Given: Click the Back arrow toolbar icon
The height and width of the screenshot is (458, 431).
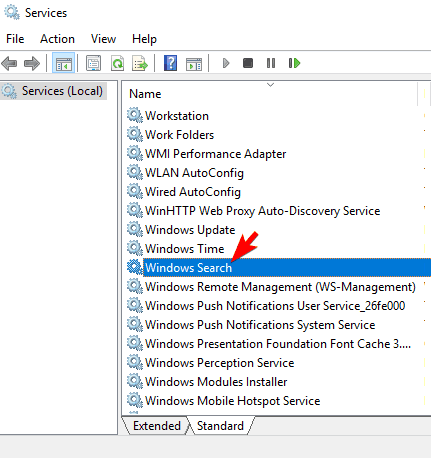Looking at the screenshot, I should (9, 63).
